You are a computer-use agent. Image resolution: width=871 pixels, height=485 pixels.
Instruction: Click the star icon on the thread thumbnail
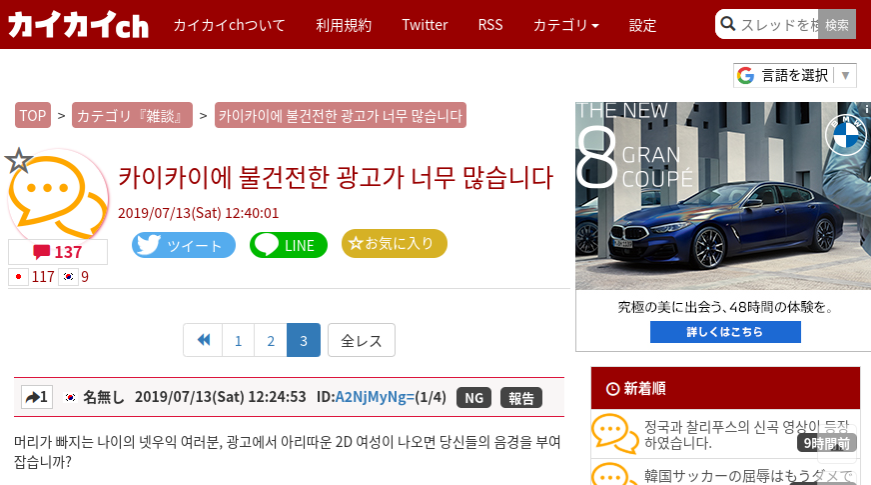18,161
